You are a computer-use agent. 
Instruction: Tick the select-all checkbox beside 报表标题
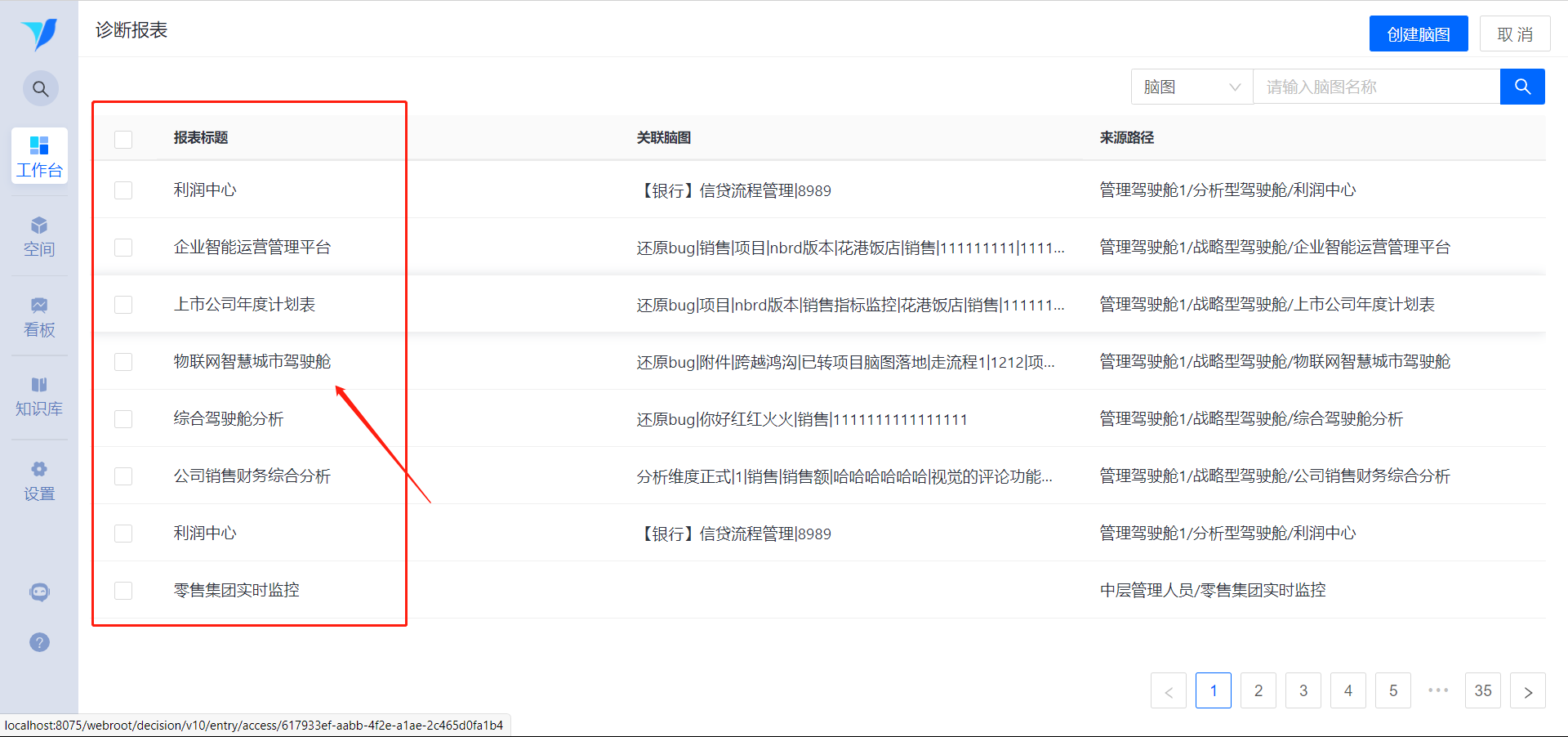point(123,140)
